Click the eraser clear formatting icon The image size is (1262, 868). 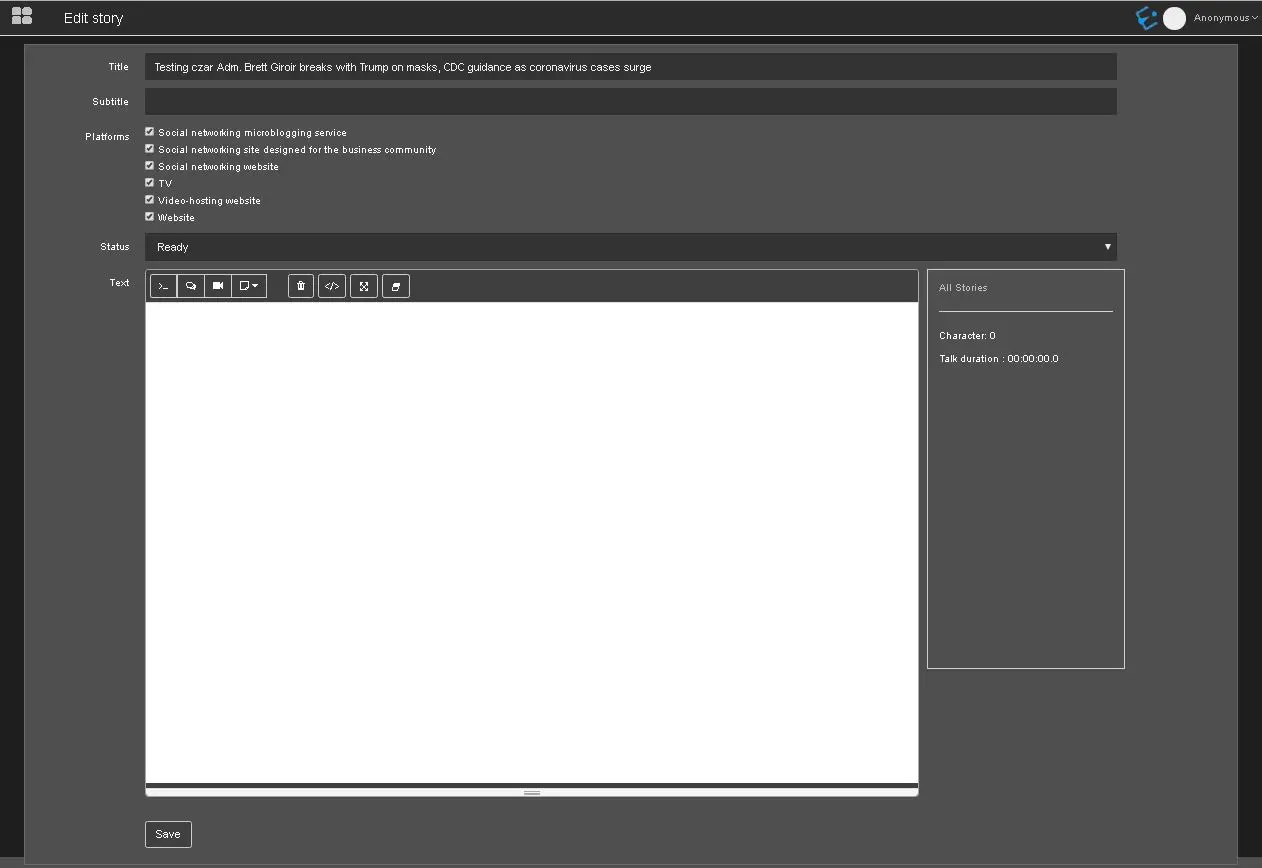pos(396,286)
